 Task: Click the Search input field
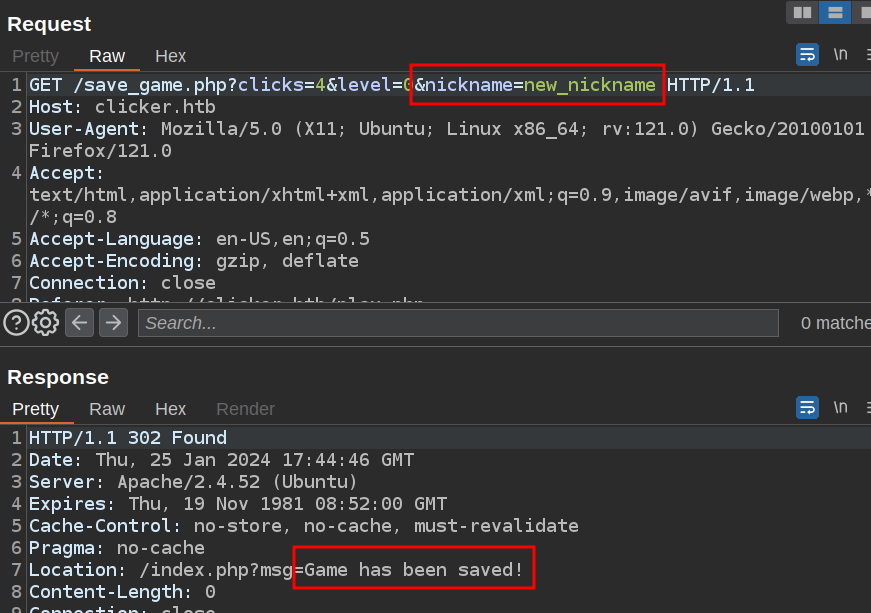pyautogui.click(x=458, y=323)
